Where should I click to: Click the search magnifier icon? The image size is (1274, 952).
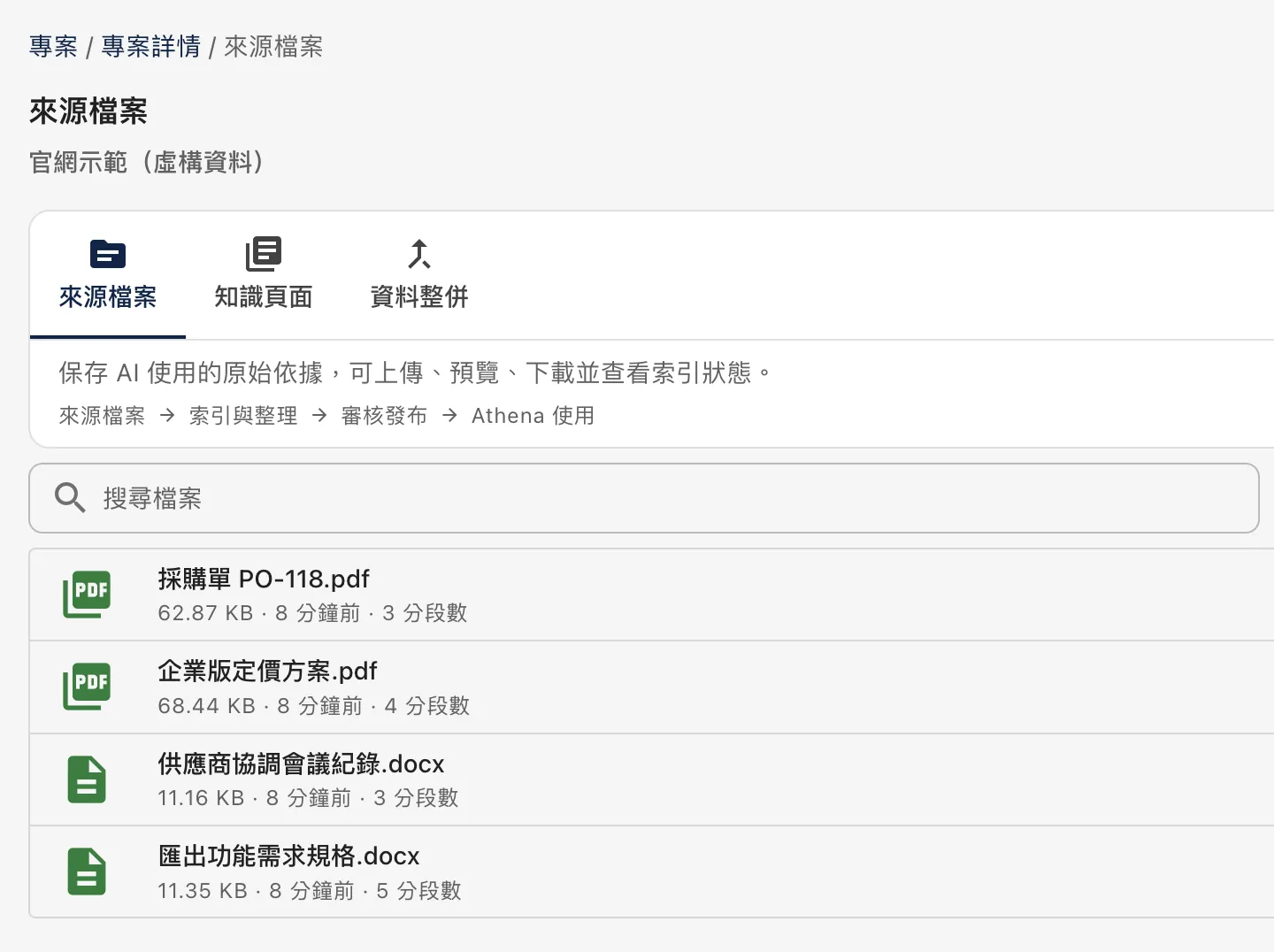click(x=70, y=498)
